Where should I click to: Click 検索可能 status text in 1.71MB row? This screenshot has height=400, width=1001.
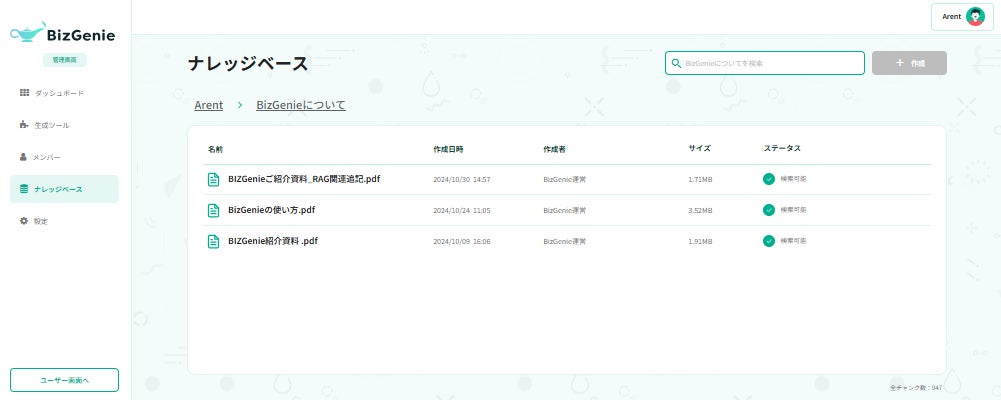coord(794,179)
